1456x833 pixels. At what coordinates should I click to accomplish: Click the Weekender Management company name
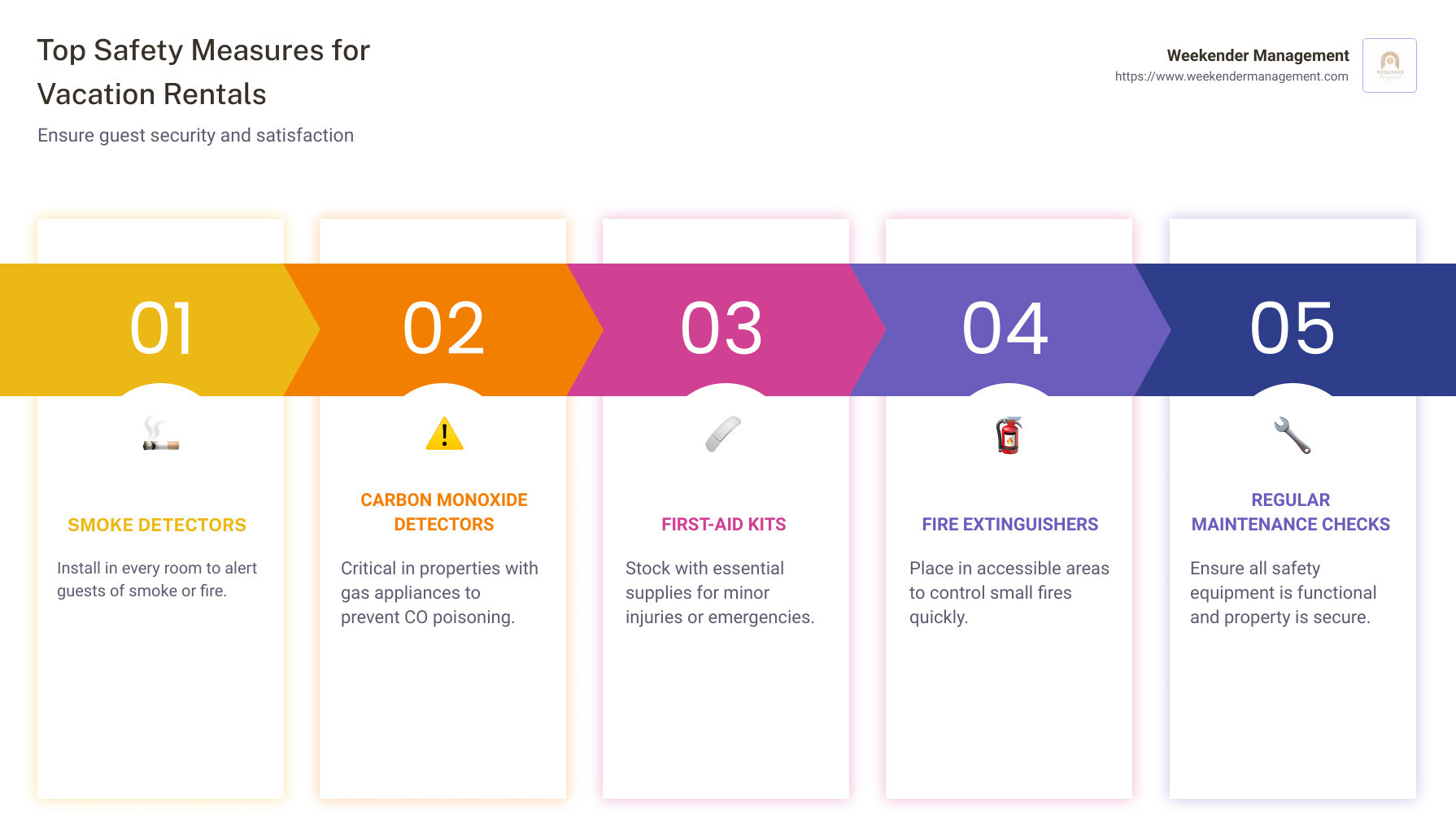(1258, 55)
